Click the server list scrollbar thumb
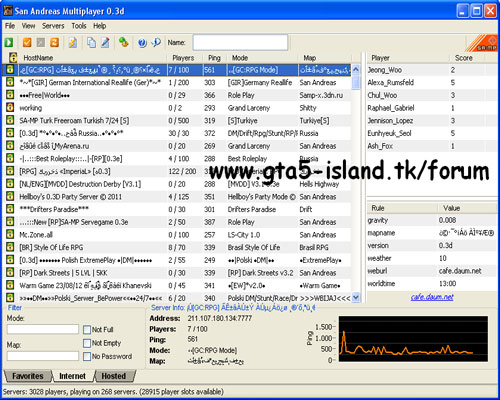This screenshot has width=500, height=400. (x=356, y=82)
